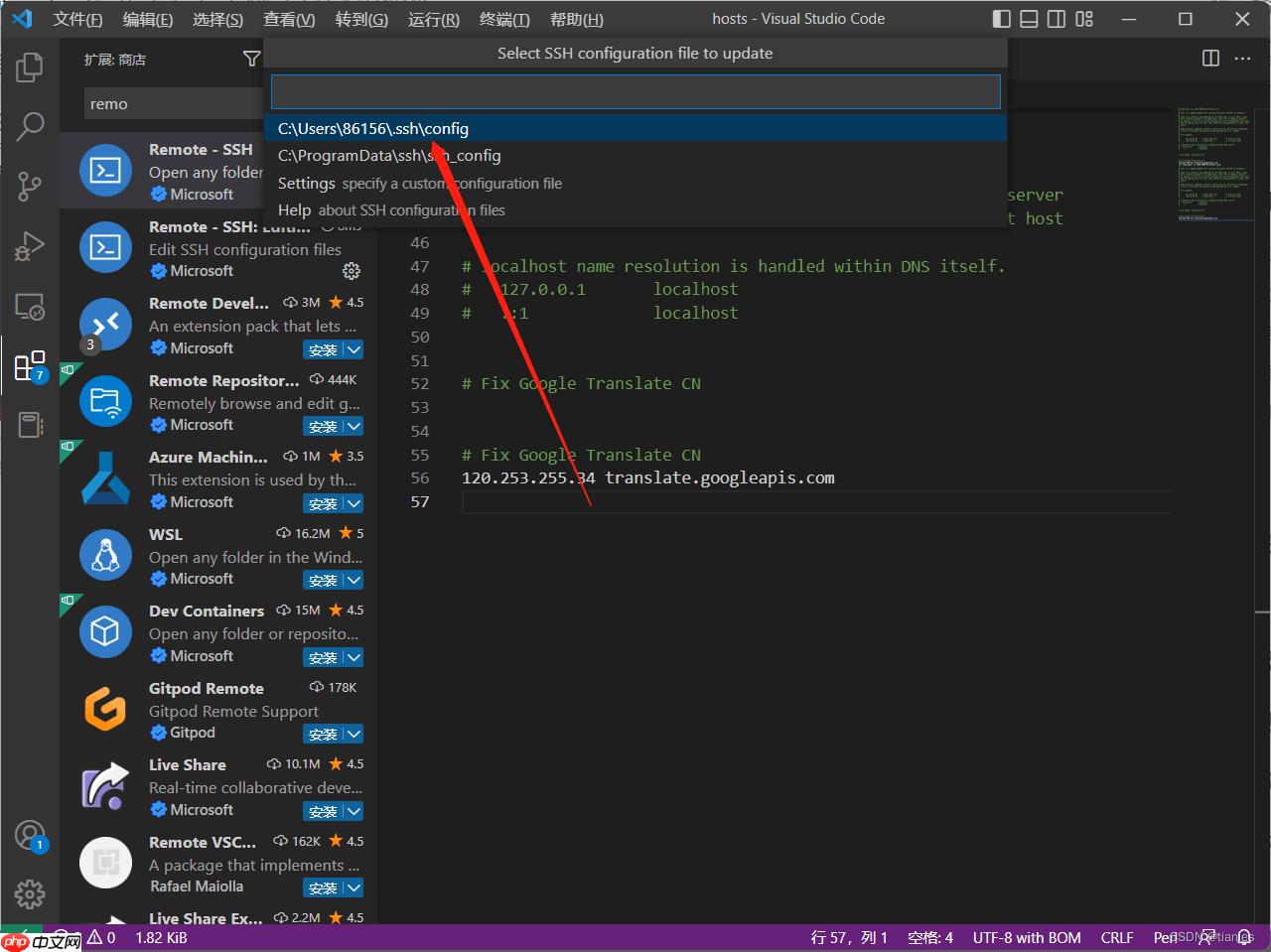Install the Gitpod Remote extension
Screen dimensions: 1271x952
pyautogui.click(x=323, y=735)
